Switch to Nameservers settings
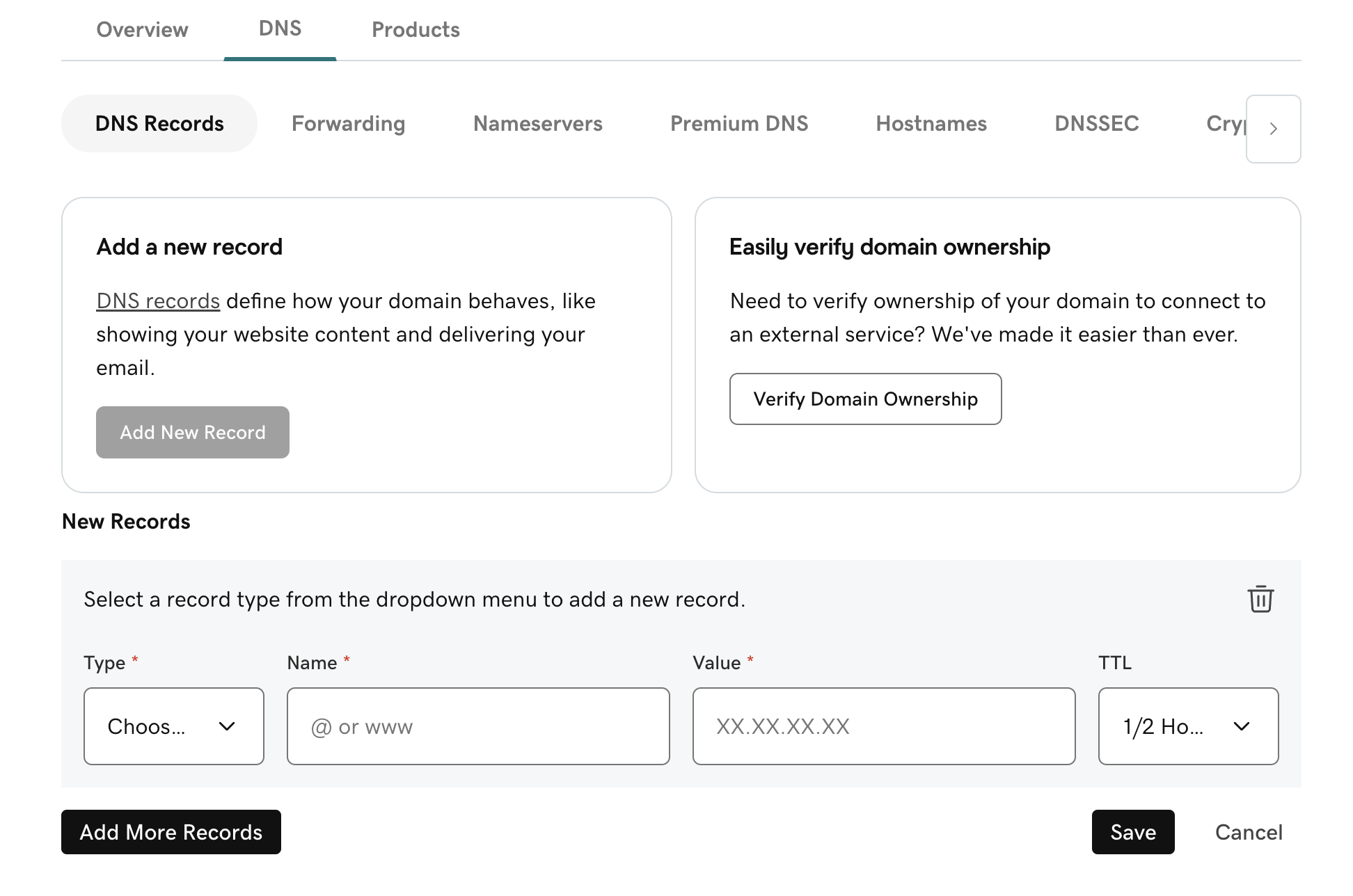 (x=537, y=123)
